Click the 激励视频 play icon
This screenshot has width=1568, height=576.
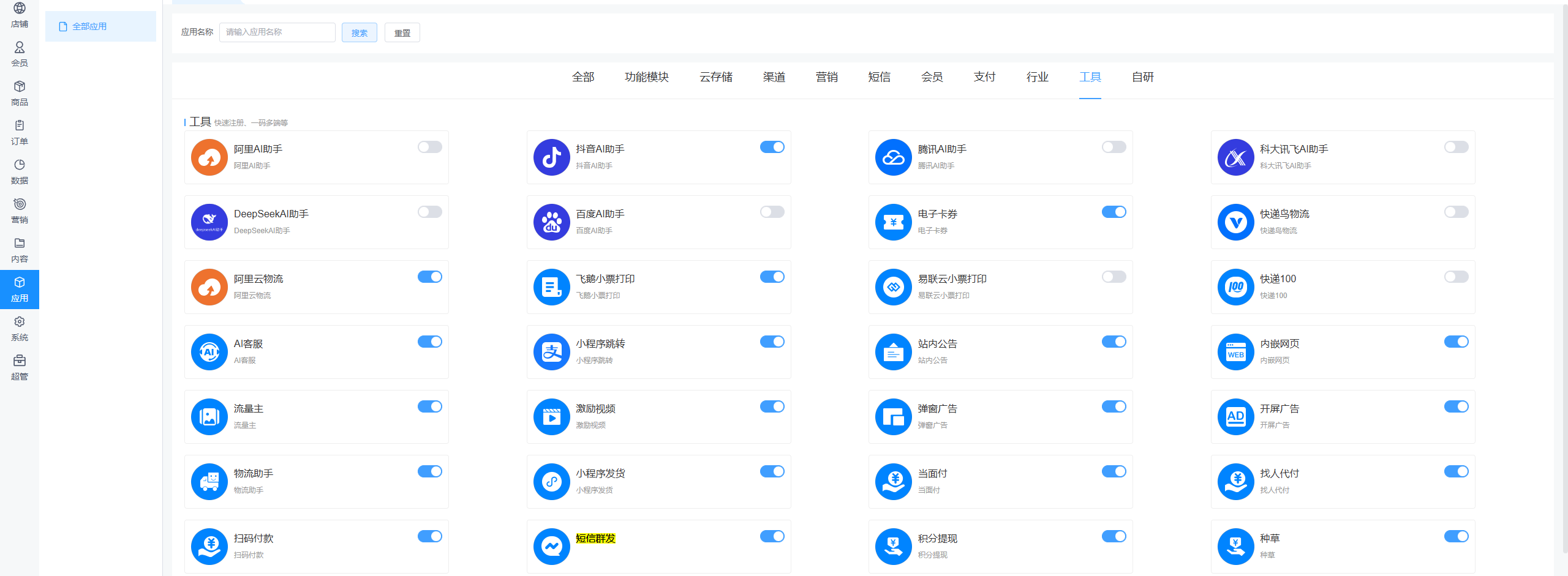pyautogui.click(x=552, y=417)
